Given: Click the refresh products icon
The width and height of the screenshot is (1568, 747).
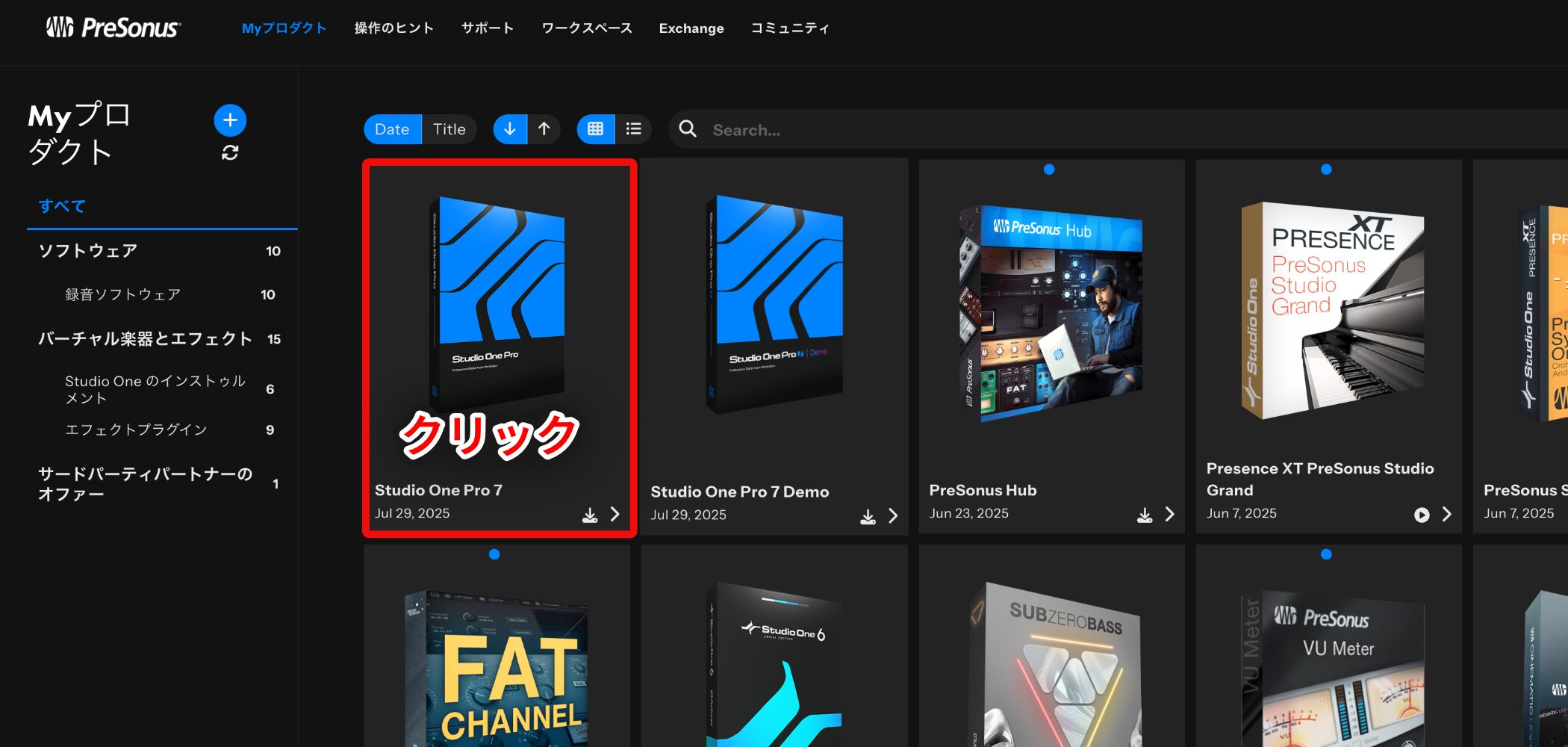Looking at the screenshot, I should (230, 153).
